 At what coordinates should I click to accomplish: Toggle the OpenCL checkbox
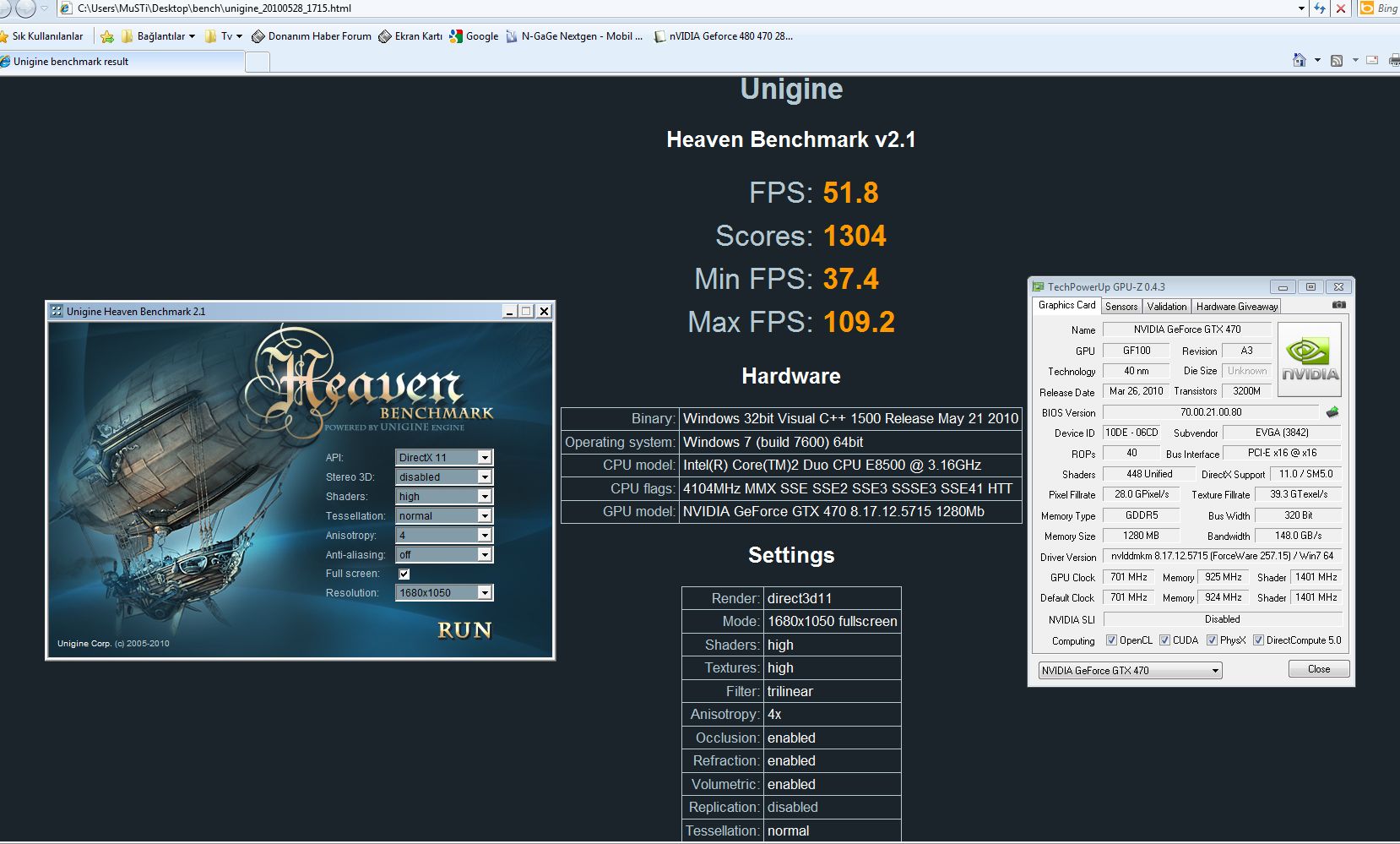pos(1111,640)
